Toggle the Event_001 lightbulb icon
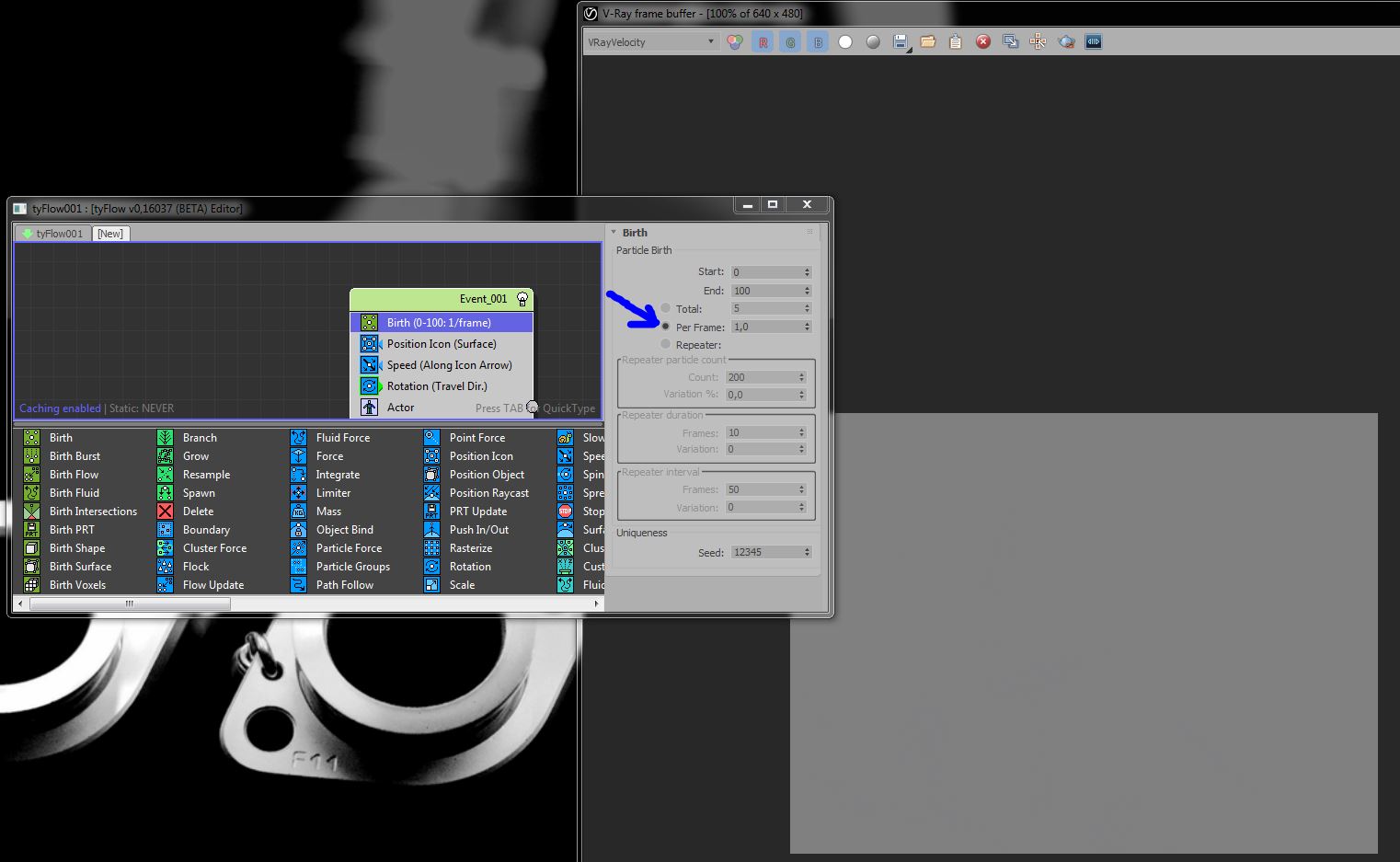This screenshot has height=862, width=1400. [522, 299]
